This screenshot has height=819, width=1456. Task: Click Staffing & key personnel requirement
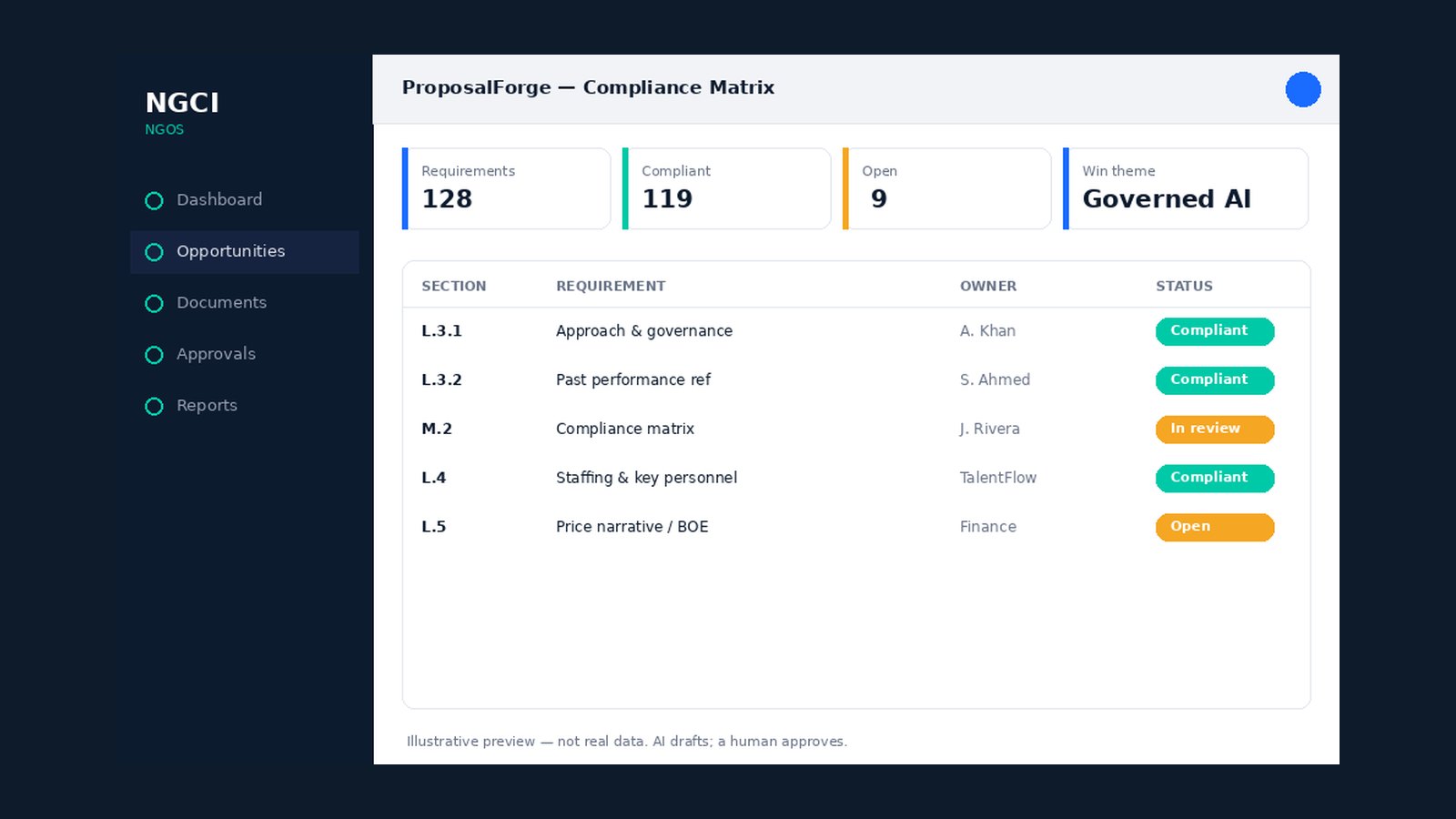pyautogui.click(x=647, y=478)
